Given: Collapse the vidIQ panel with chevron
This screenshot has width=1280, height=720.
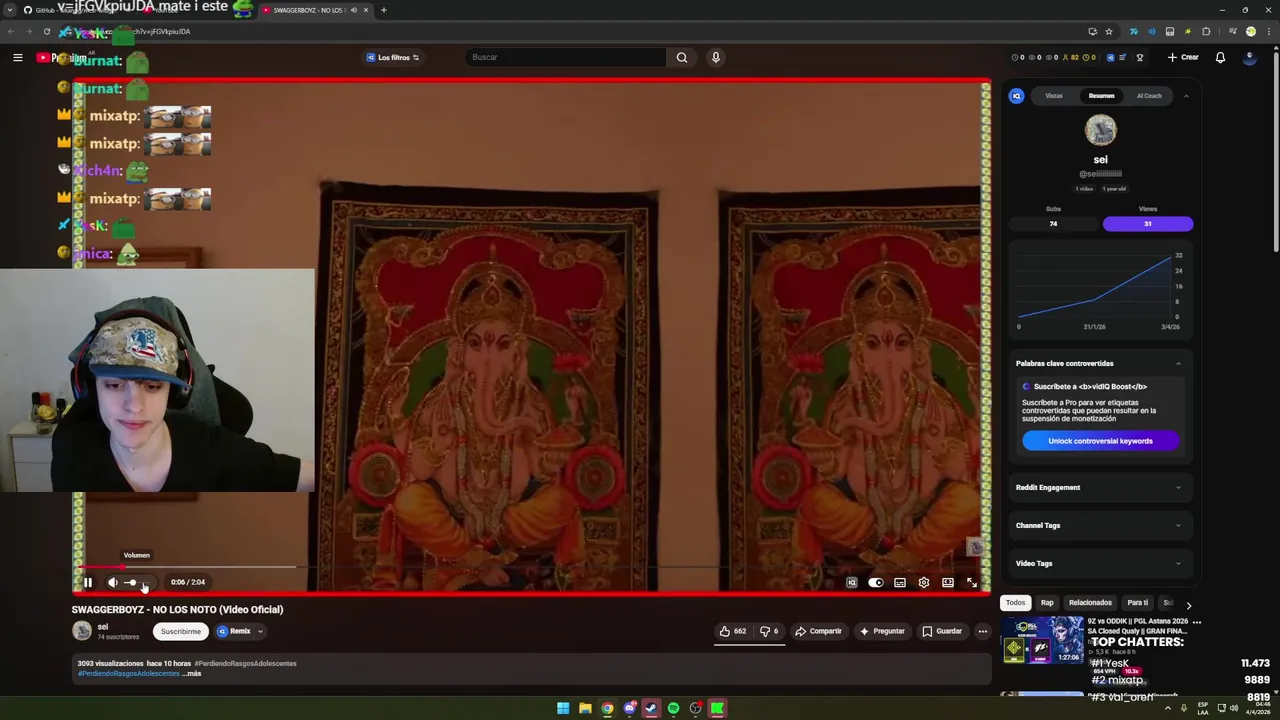Looking at the screenshot, I should point(1186,96).
